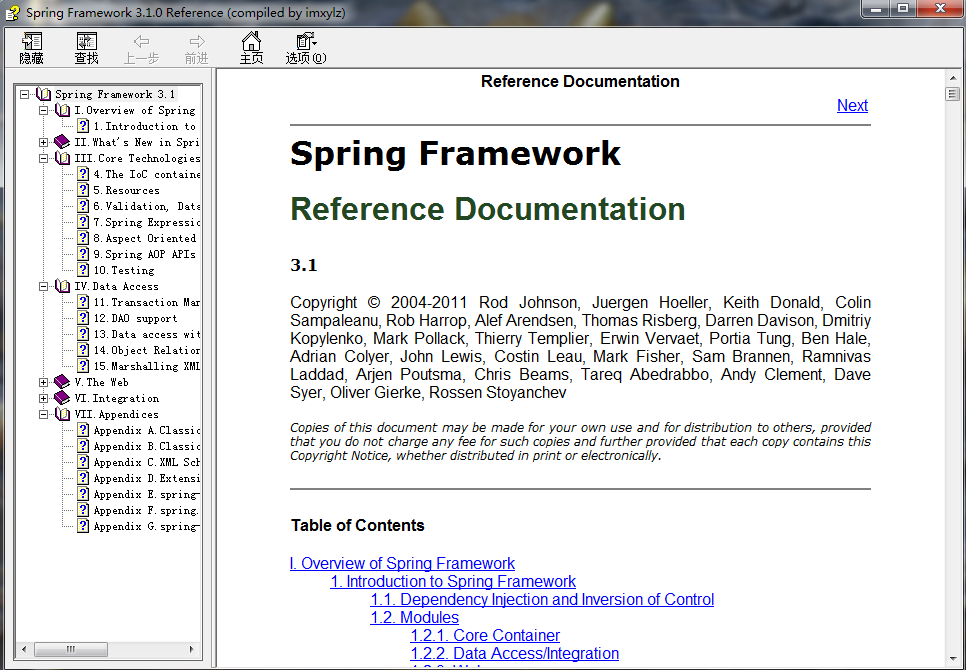Open the 1.2. Modules link
The image size is (966, 670).
(x=415, y=617)
